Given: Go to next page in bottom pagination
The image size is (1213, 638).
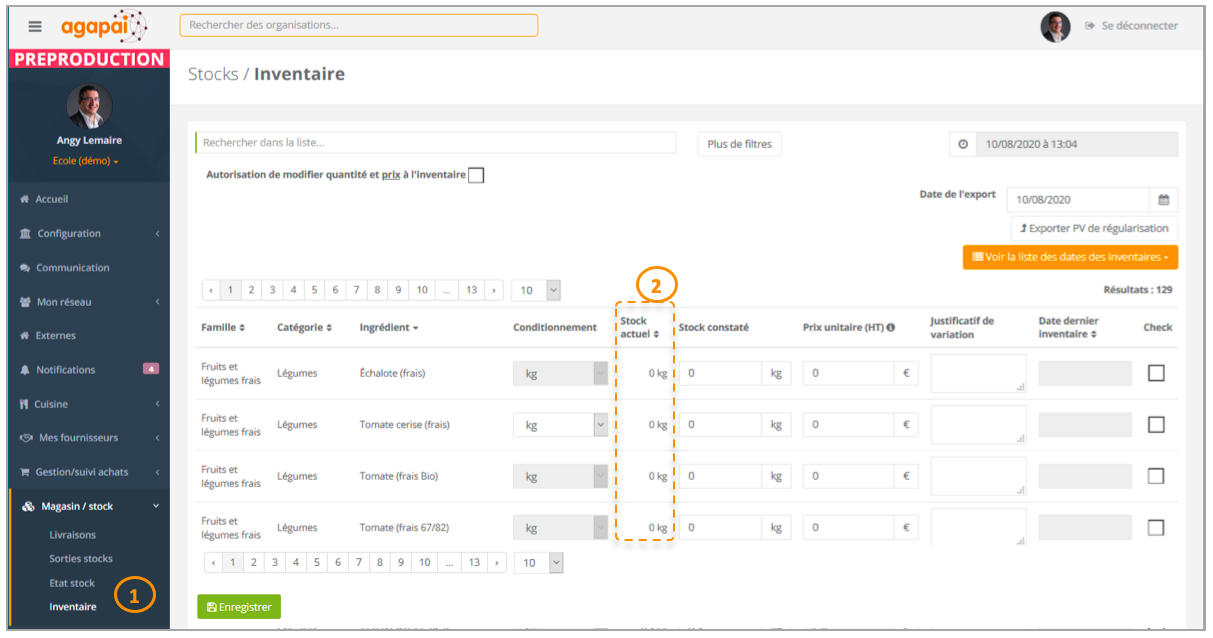Looking at the screenshot, I should point(496,562).
